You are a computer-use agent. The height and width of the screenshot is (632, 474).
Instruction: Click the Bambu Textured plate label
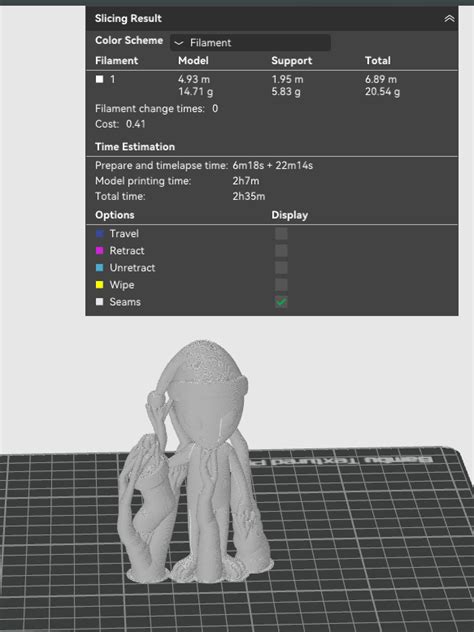pyautogui.click(x=342, y=460)
